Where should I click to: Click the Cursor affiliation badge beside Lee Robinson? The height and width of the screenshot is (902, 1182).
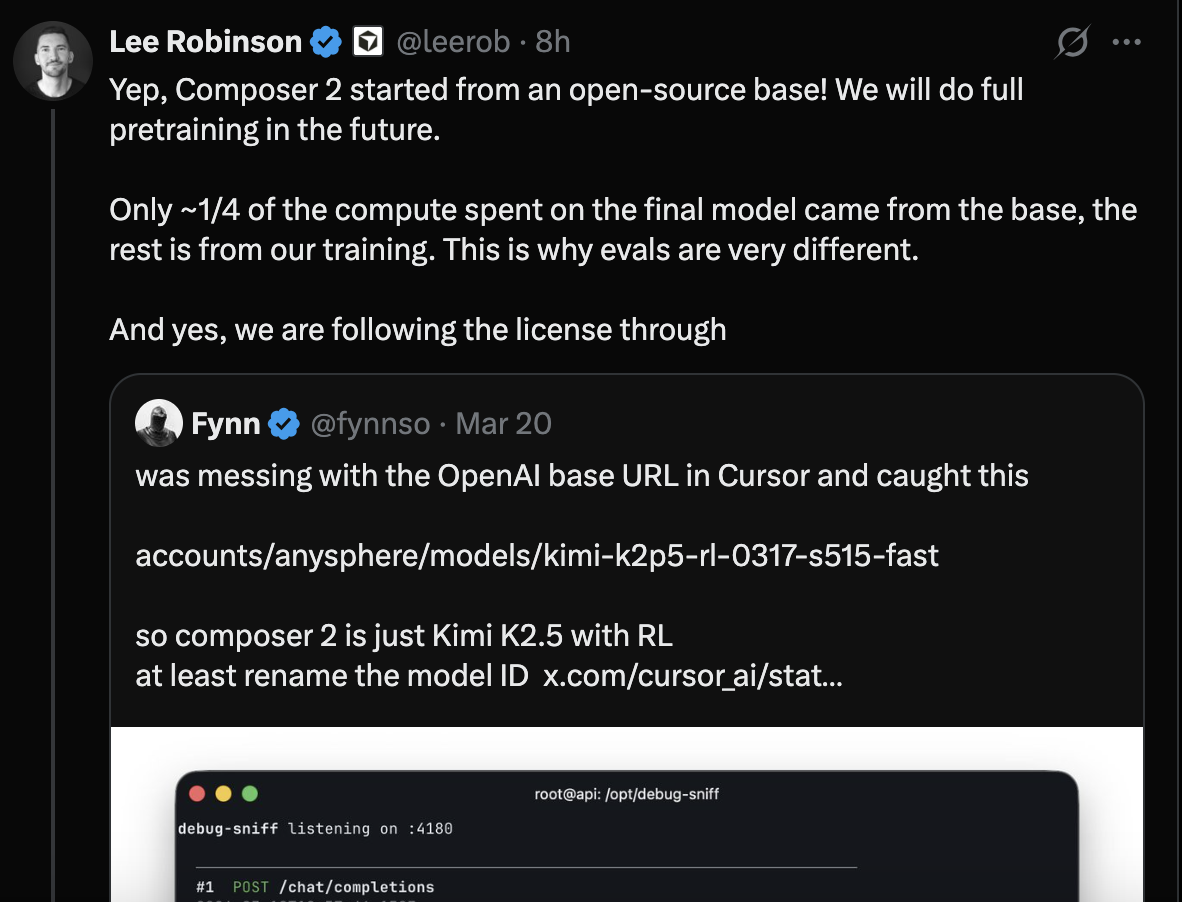point(368,42)
